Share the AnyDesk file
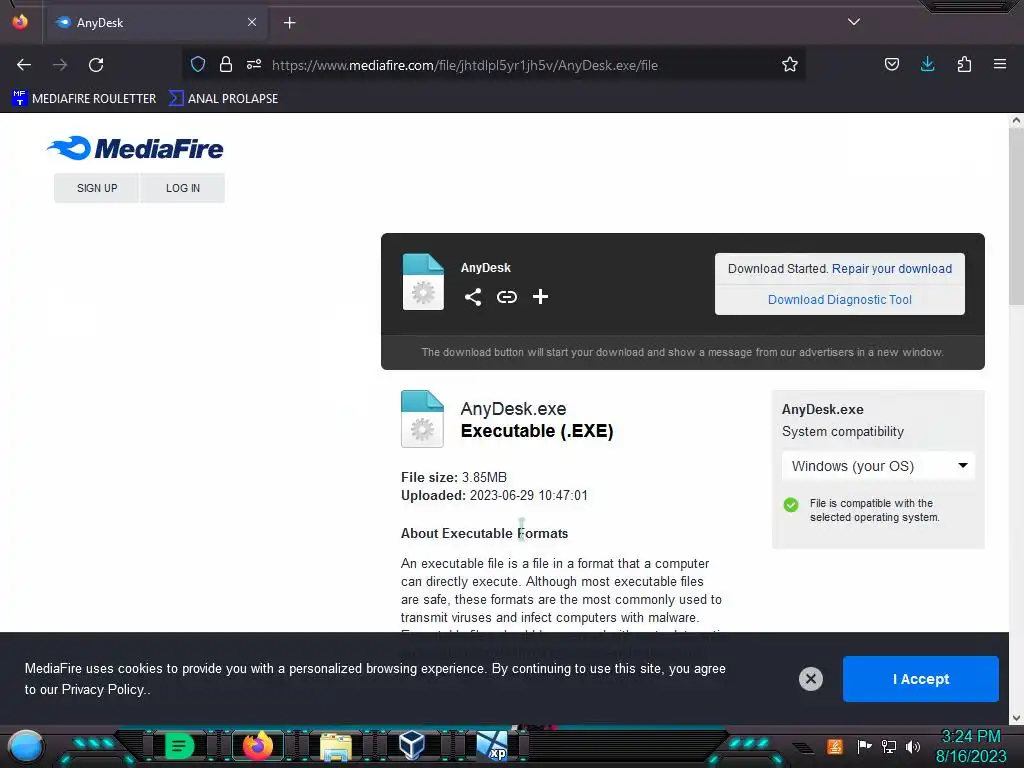 tap(473, 297)
